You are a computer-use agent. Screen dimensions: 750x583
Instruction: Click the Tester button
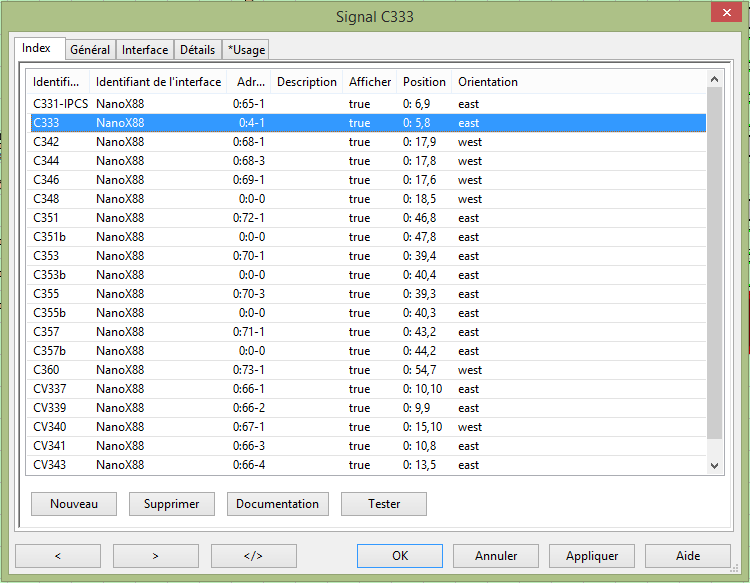(384, 504)
